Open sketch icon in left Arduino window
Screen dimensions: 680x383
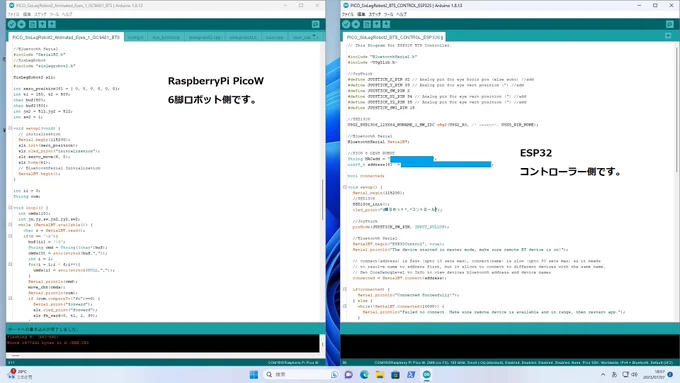(42, 24)
